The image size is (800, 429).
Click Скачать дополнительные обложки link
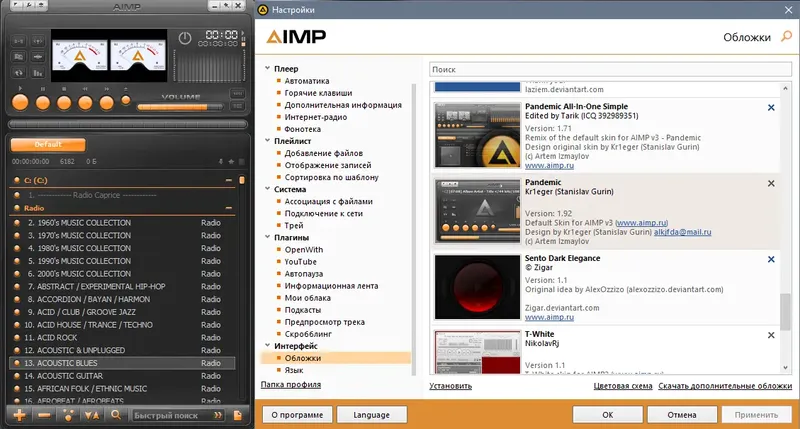tap(725, 386)
